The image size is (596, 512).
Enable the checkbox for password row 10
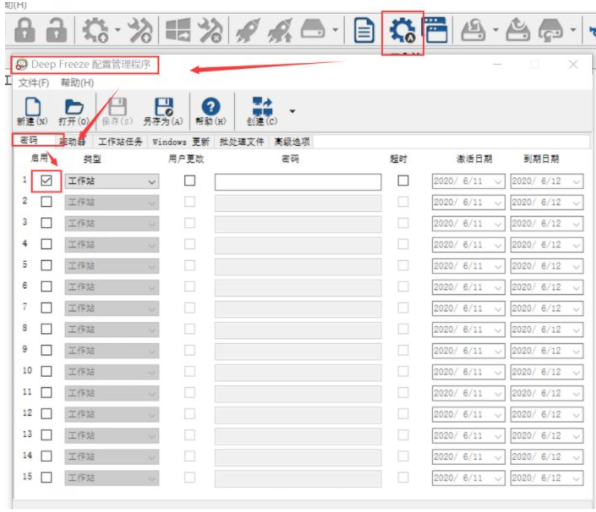pyautogui.click(x=46, y=371)
